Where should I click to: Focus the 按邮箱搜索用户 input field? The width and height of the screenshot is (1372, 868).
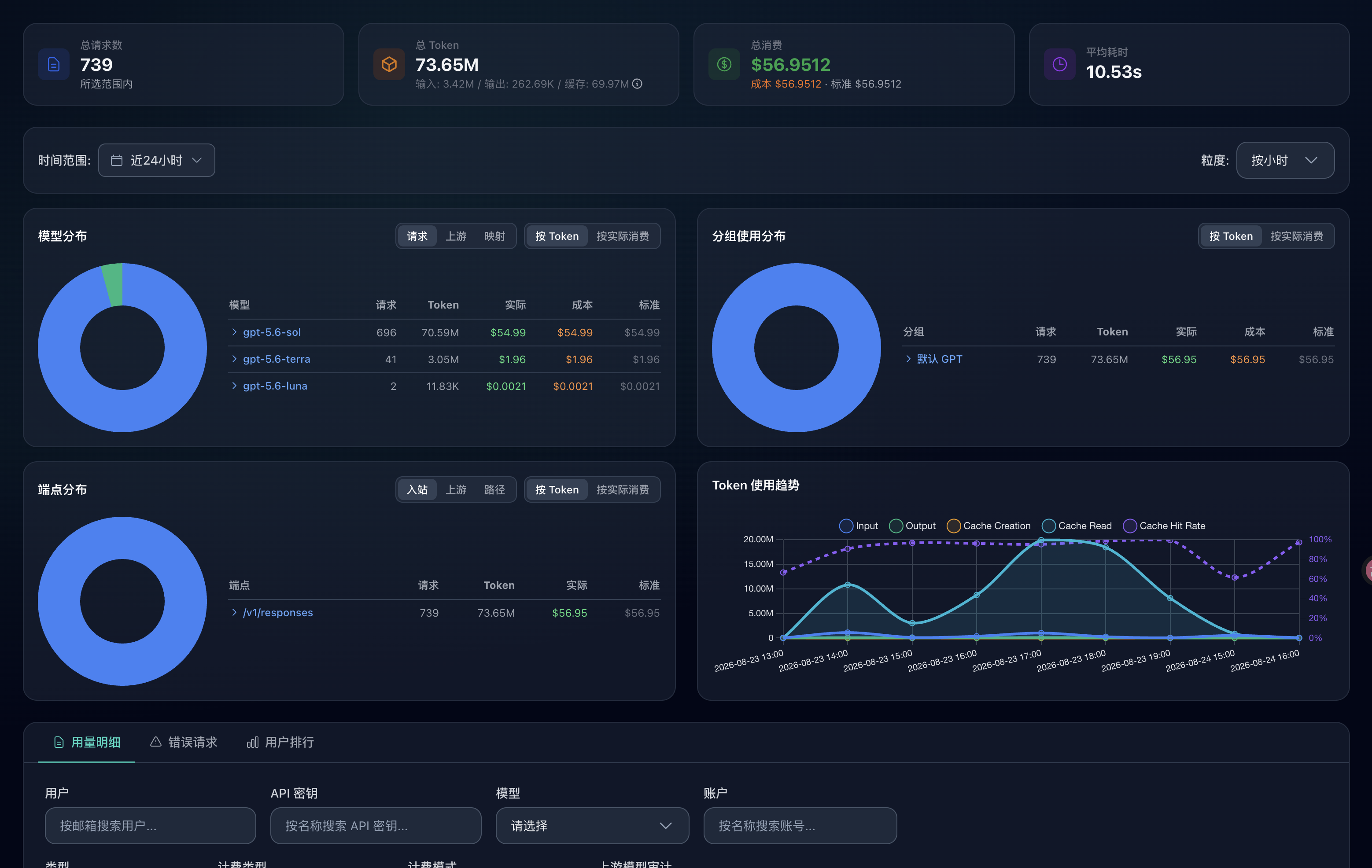[151, 825]
